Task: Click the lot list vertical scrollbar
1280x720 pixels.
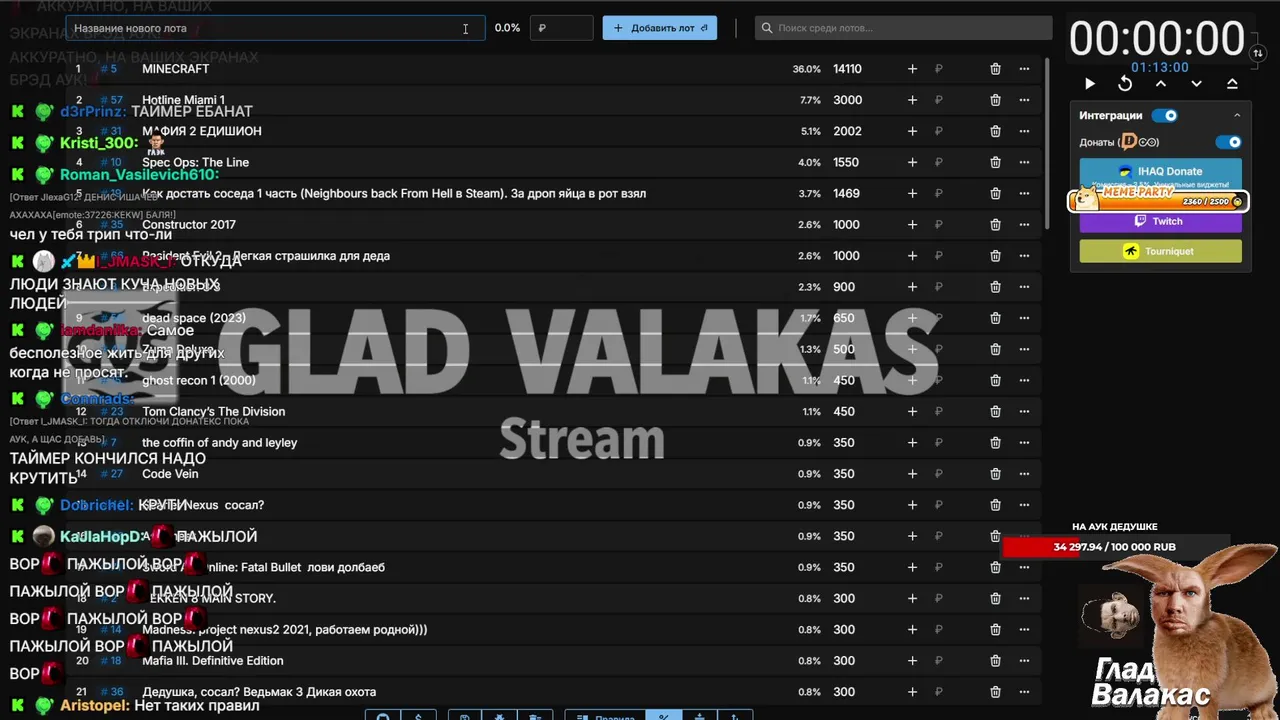Action: click(x=1047, y=145)
